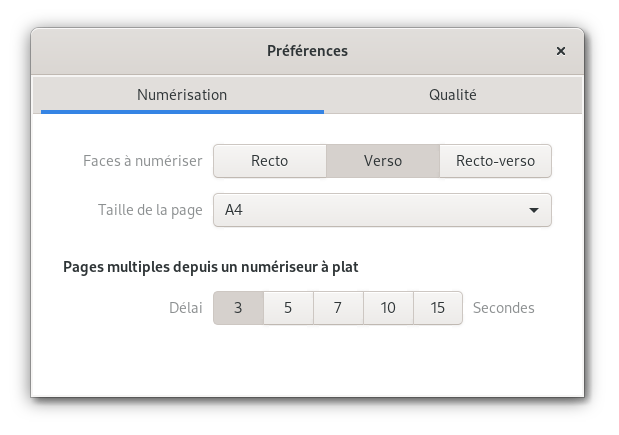619x435 pixels.
Task: Click the 'Pages multiples depuis un numériseur' heading
Action: click(210, 267)
